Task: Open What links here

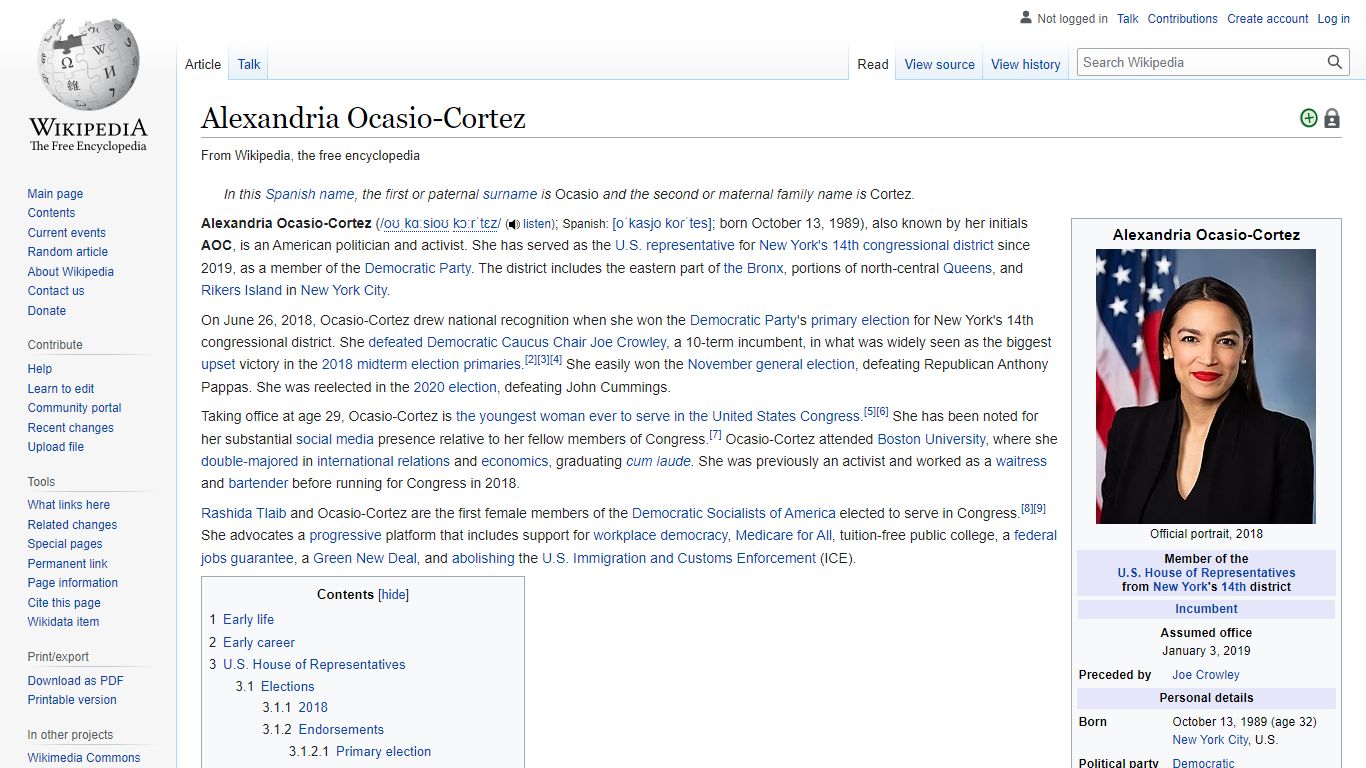Action: [x=68, y=505]
